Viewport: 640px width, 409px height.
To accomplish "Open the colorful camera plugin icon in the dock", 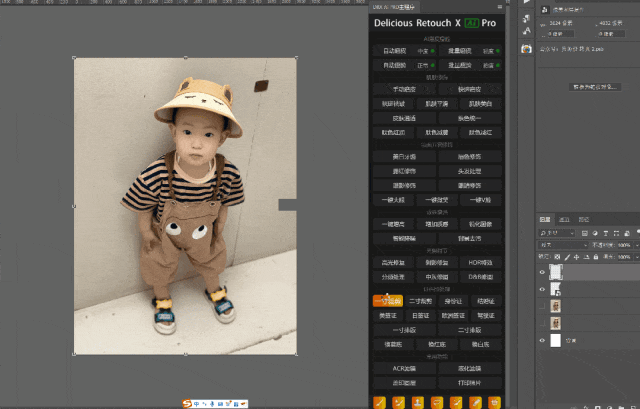I will point(527,49).
